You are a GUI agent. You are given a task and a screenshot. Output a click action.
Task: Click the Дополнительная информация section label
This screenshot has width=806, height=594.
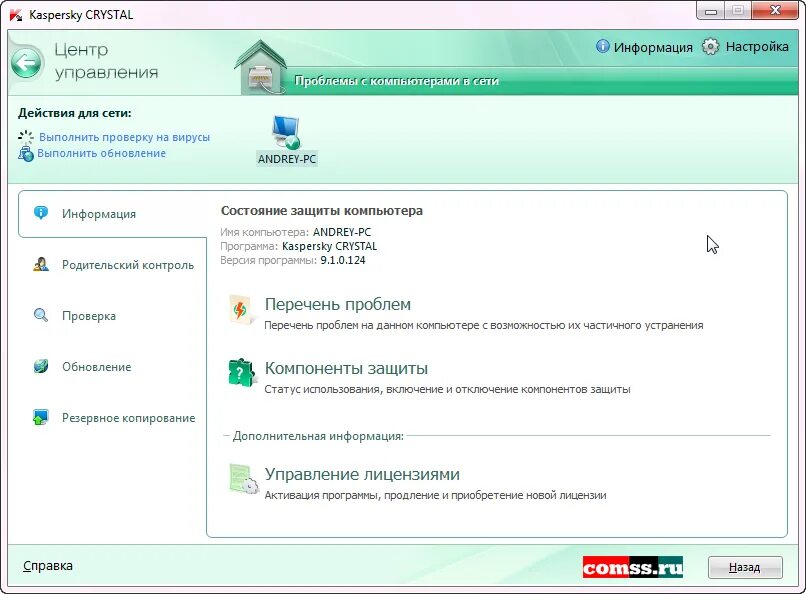[318, 436]
